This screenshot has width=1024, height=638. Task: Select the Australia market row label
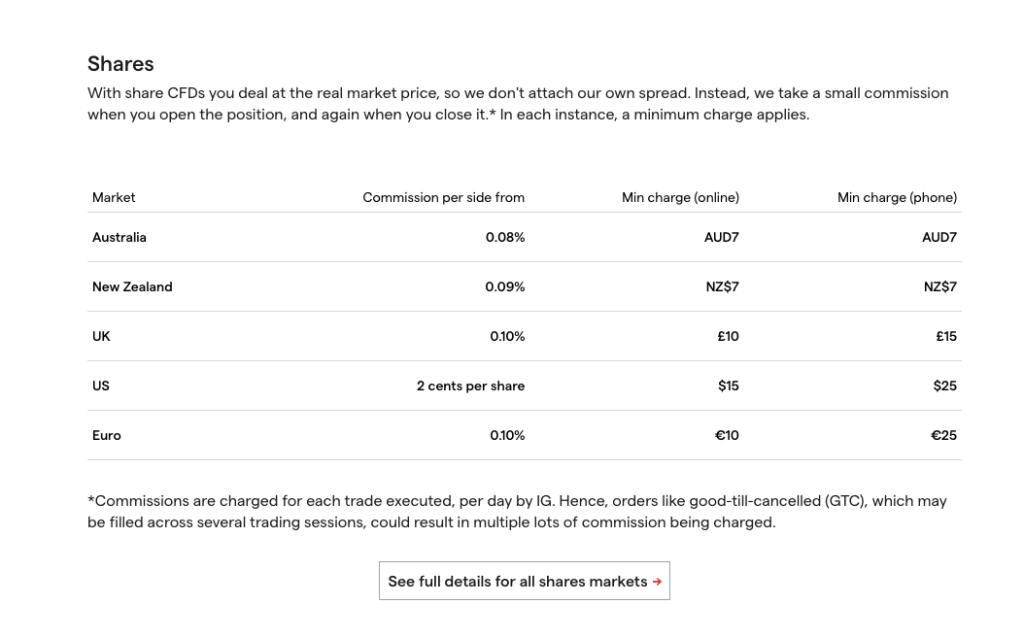coord(118,238)
